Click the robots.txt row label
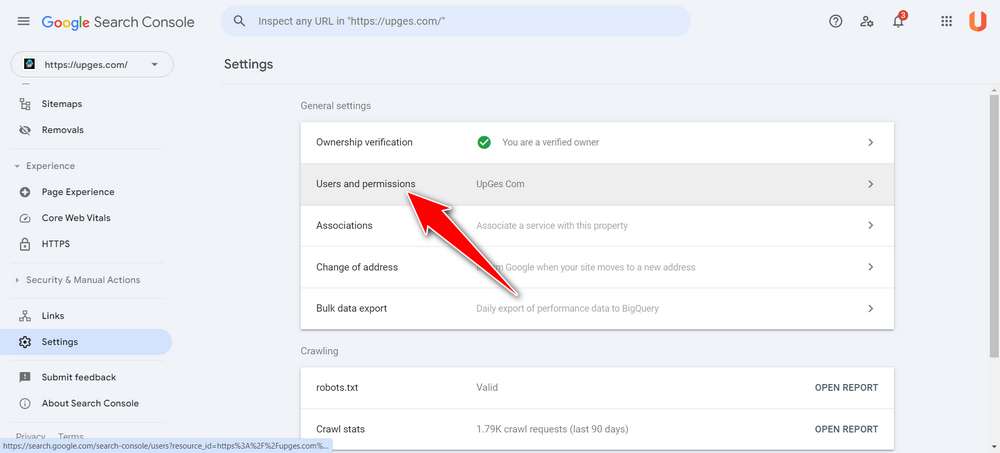1000x453 pixels. tap(337, 387)
